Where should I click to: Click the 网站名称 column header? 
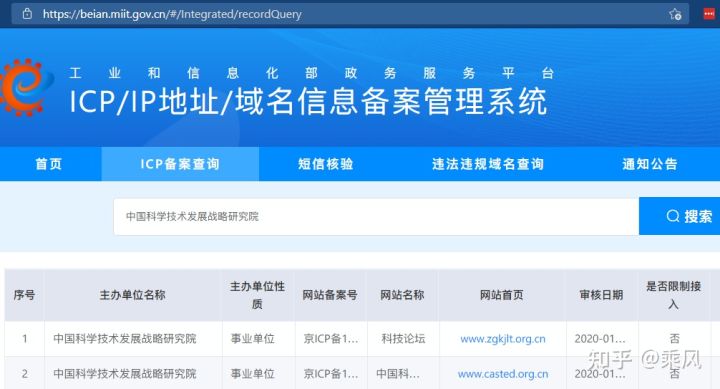[x=402, y=295]
